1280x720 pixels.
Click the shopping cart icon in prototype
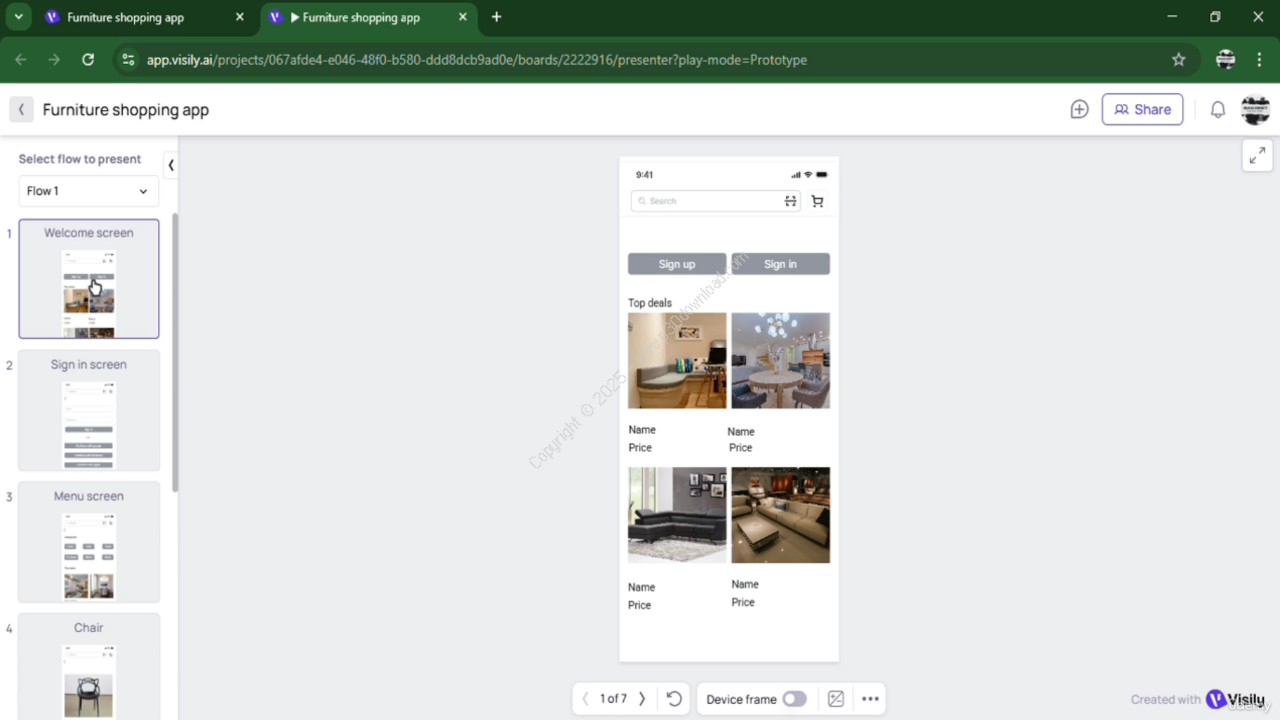click(x=817, y=201)
